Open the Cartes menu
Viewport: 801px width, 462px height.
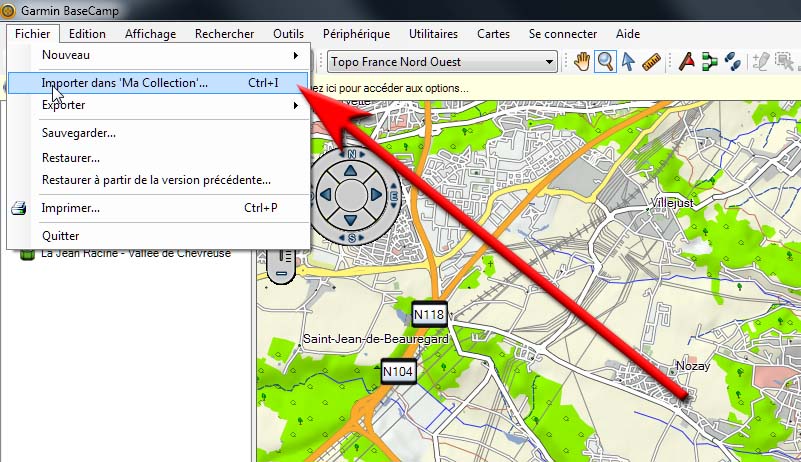[x=493, y=34]
